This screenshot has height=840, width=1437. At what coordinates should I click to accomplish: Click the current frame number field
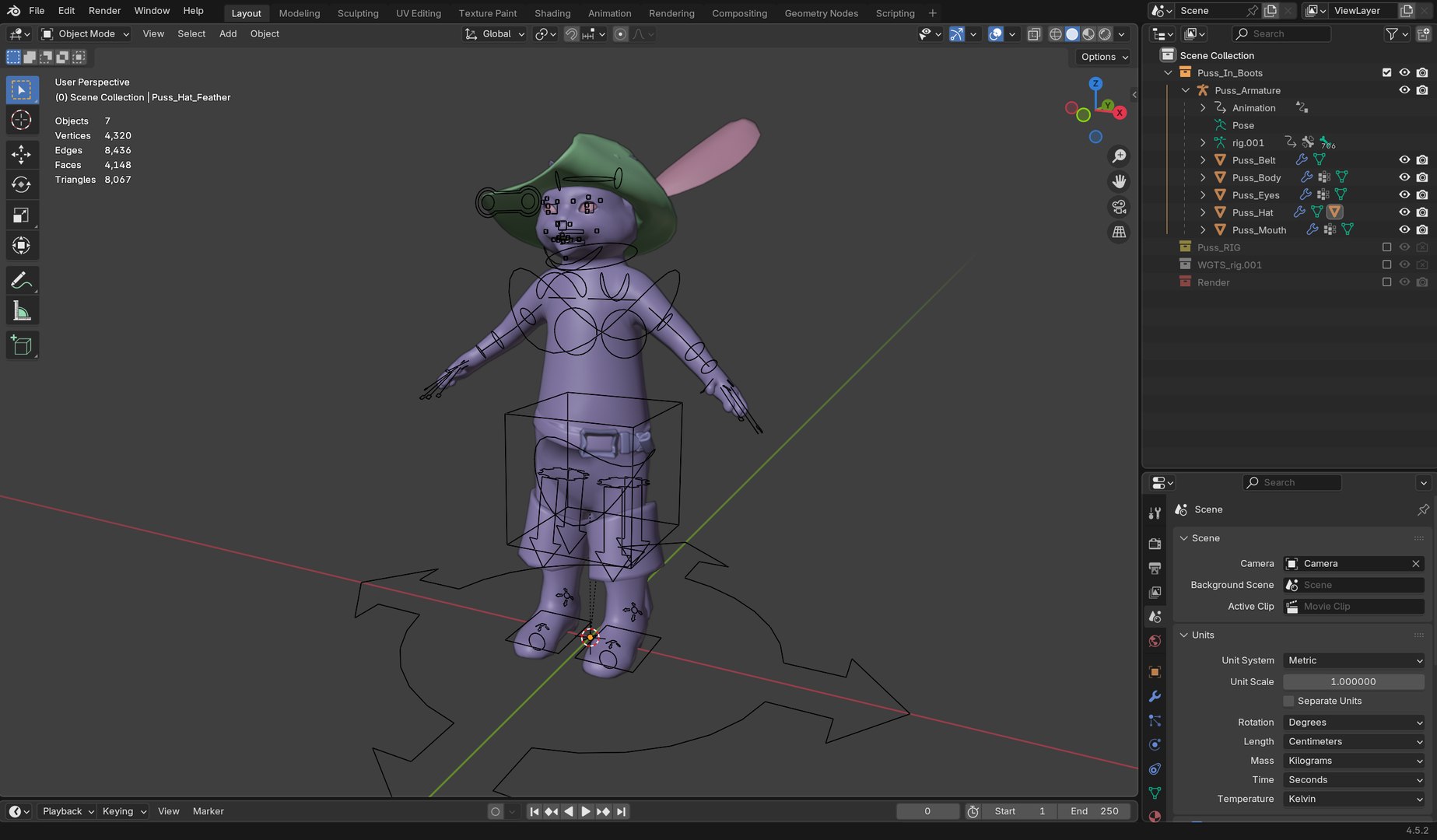(927, 811)
